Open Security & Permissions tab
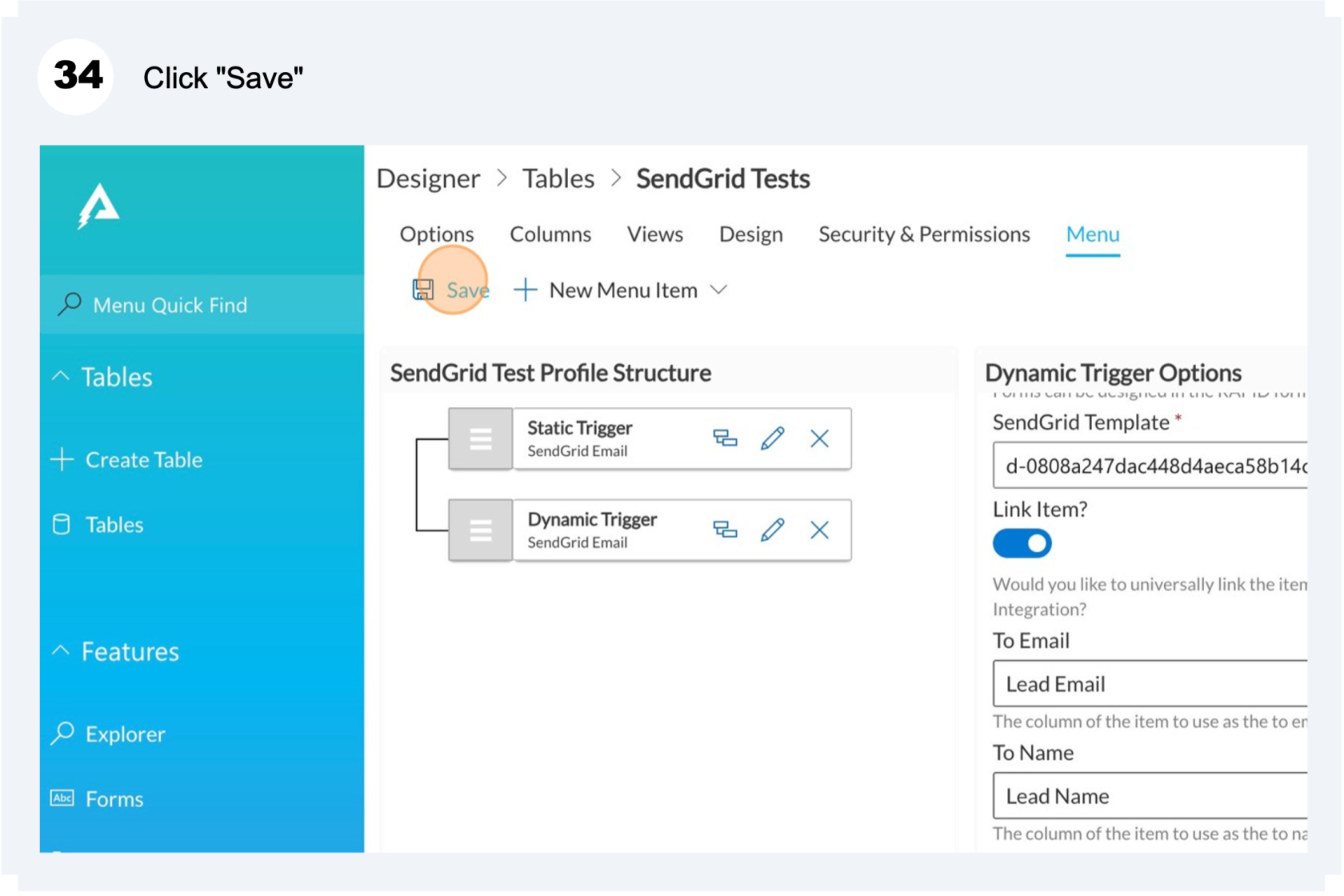Image resolution: width=1344 pixels, height=896 pixels. 924,234
